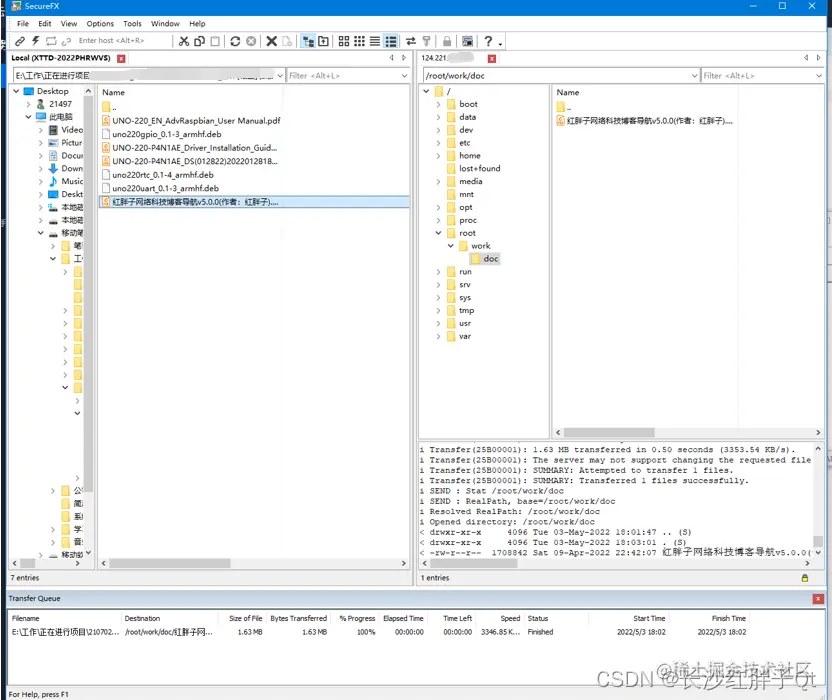
Task: Open the Help menu
Action: coord(197,23)
